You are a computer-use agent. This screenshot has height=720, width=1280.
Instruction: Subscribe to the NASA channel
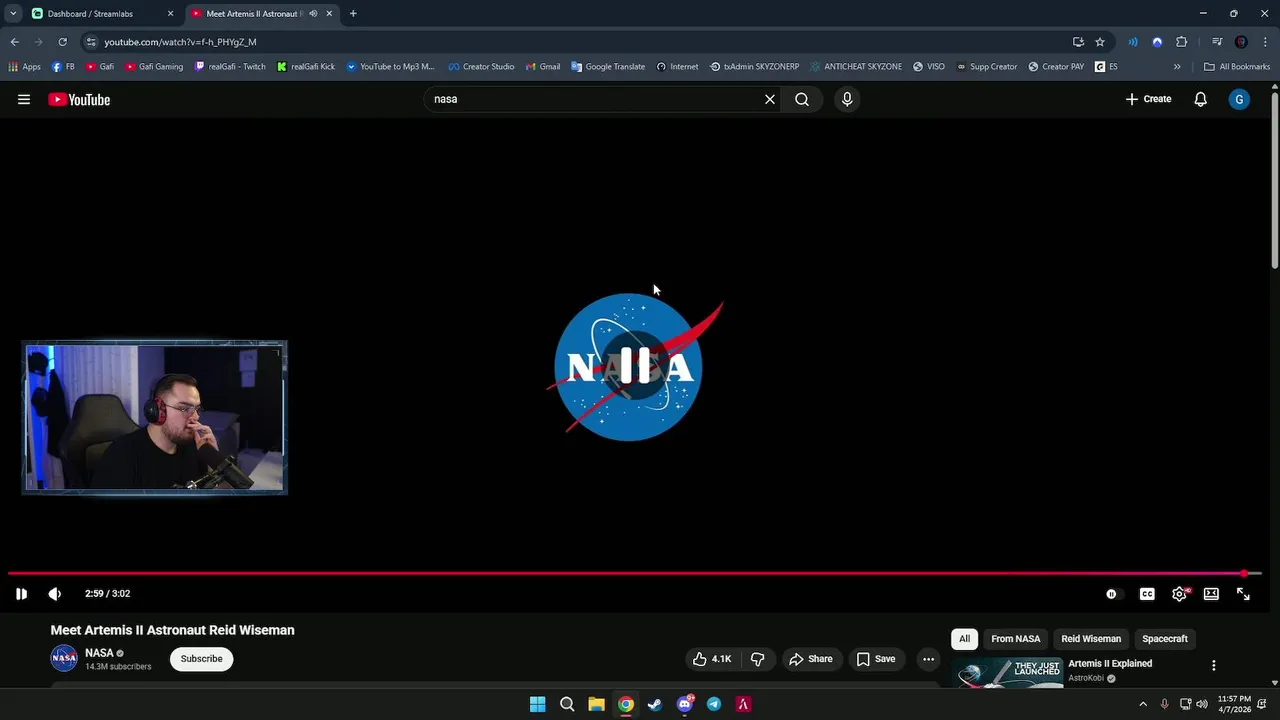201,659
